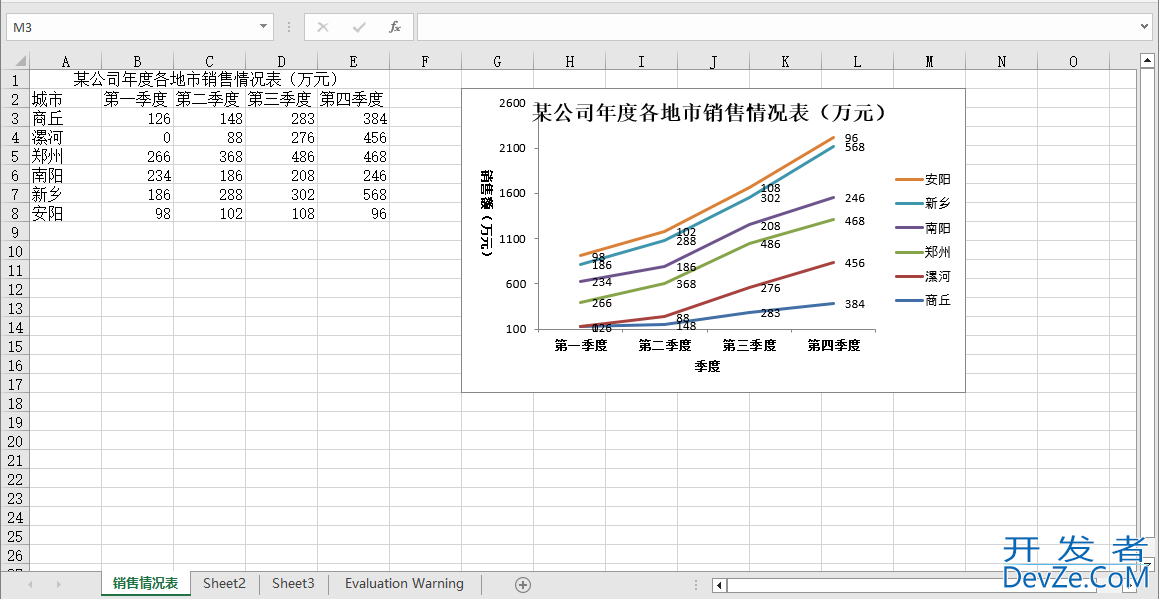The image size is (1159, 599).
Task: Click the 商丘 legend entry in chart
Action: point(923,300)
